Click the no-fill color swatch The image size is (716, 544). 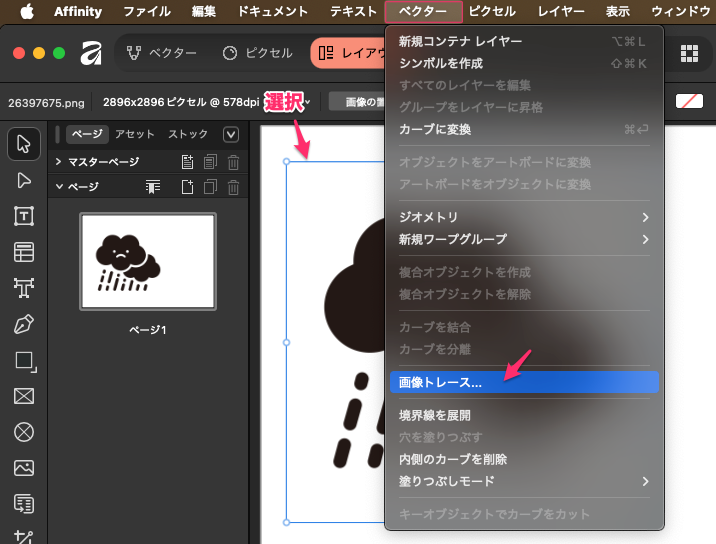[x=689, y=101]
